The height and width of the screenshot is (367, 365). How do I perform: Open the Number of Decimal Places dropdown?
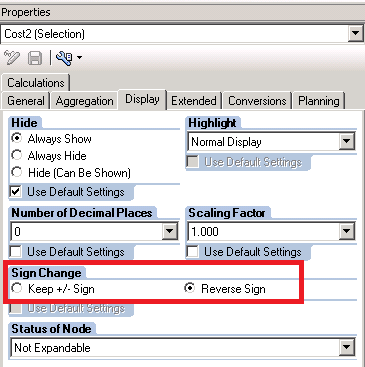pyautogui.click(x=170, y=231)
